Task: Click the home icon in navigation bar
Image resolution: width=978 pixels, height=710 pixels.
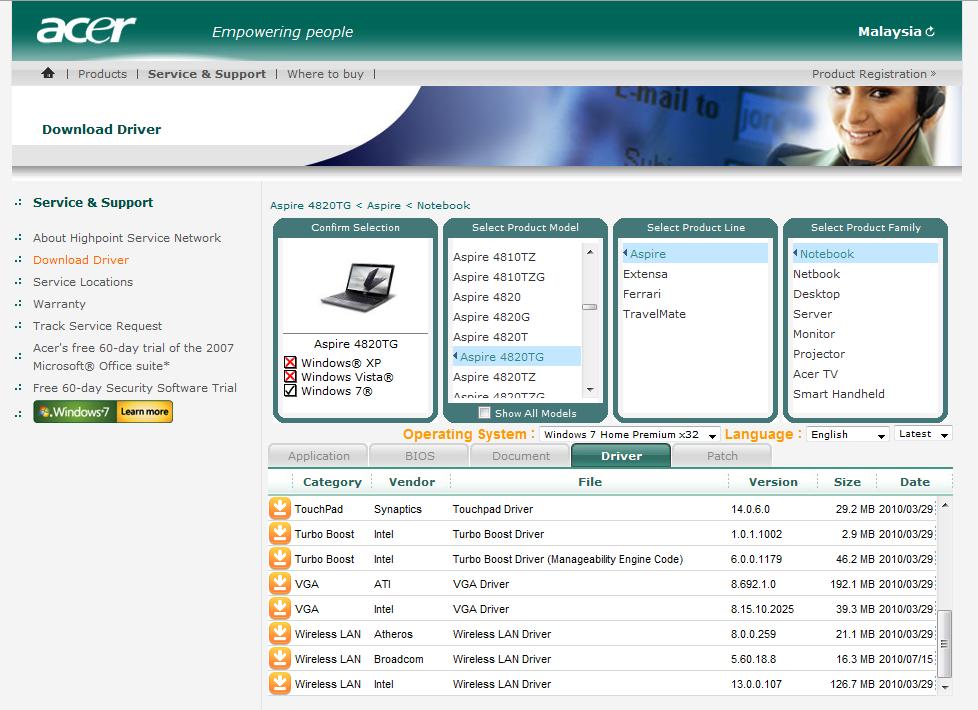Action: click(48, 73)
